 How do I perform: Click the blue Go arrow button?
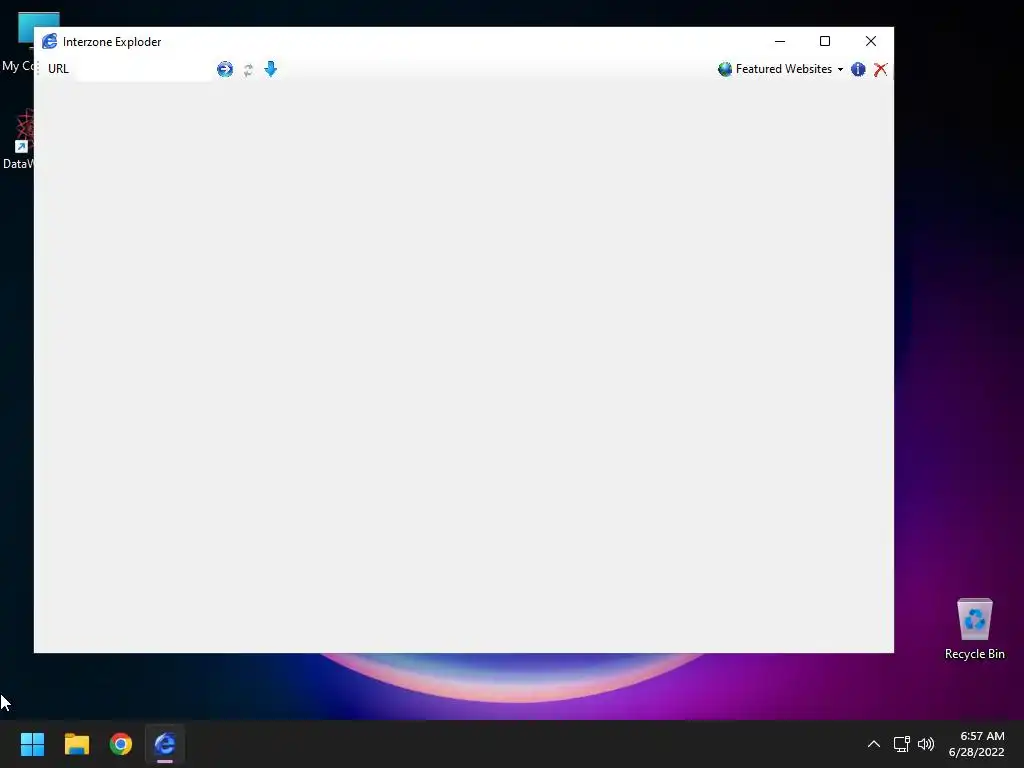225,69
